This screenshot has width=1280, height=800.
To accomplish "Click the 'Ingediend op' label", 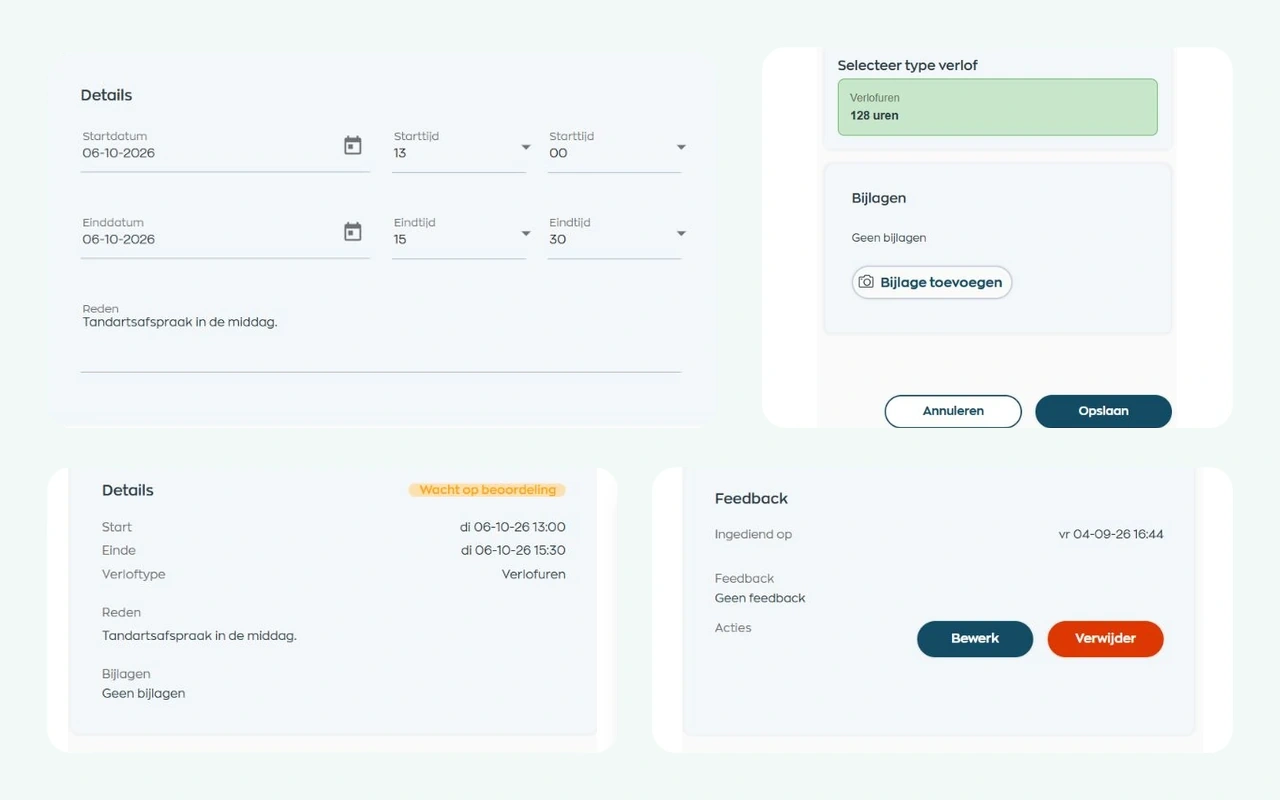I will pyautogui.click(x=753, y=534).
